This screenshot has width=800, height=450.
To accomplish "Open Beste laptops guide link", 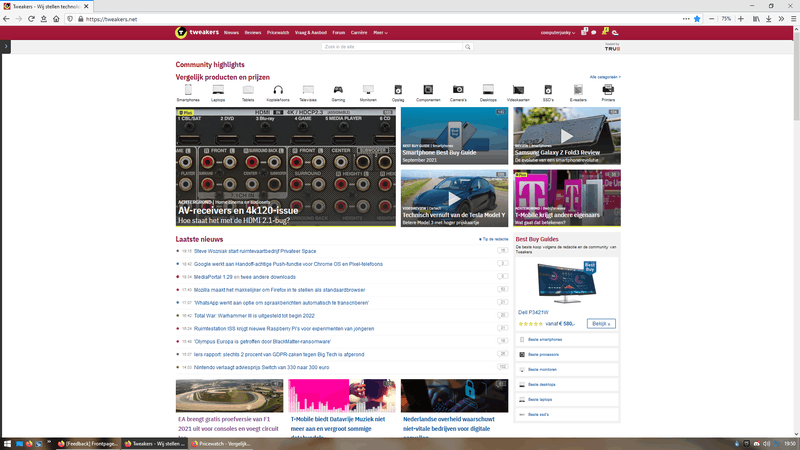I will coord(540,399).
